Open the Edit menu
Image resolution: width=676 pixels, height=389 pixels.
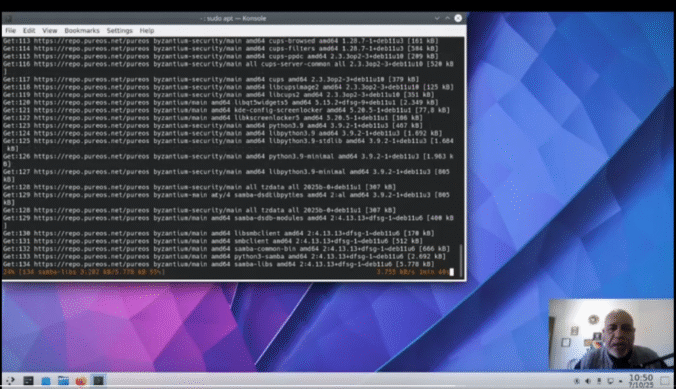(x=29, y=31)
